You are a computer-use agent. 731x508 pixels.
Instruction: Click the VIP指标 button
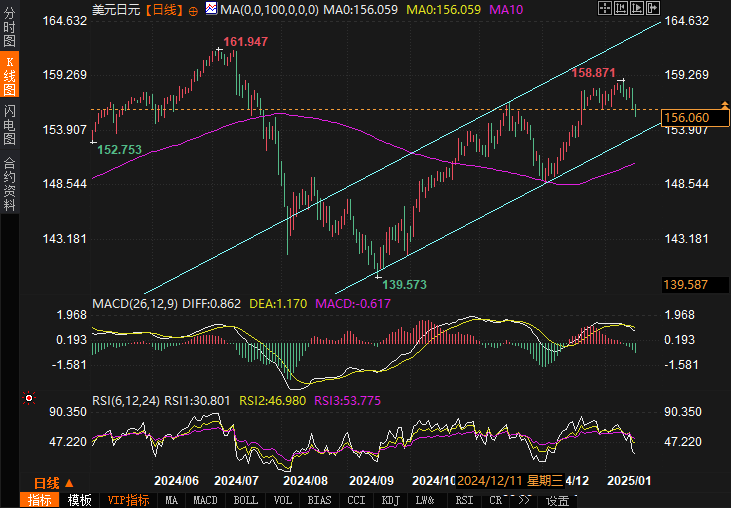pyautogui.click(x=128, y=500)
